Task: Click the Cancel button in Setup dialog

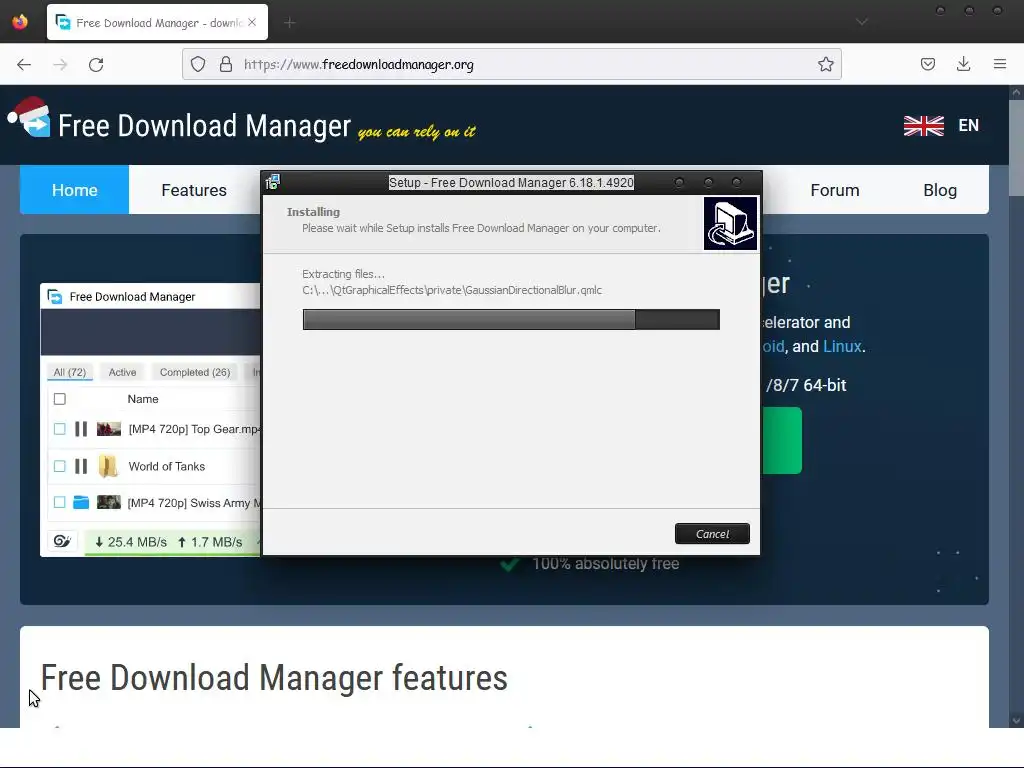Action: (712, 534)
